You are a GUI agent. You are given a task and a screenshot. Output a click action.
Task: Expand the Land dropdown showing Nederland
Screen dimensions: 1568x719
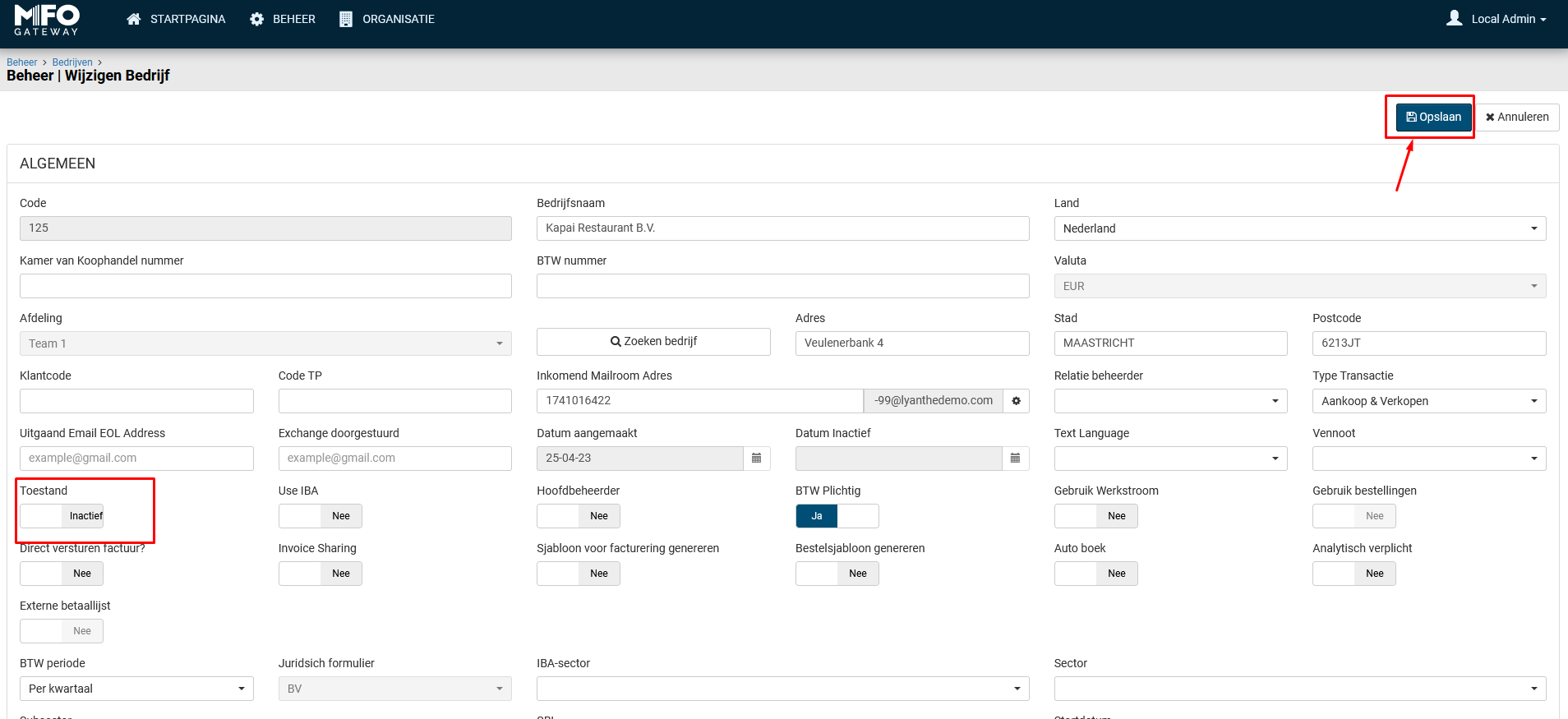(1299, 228)
